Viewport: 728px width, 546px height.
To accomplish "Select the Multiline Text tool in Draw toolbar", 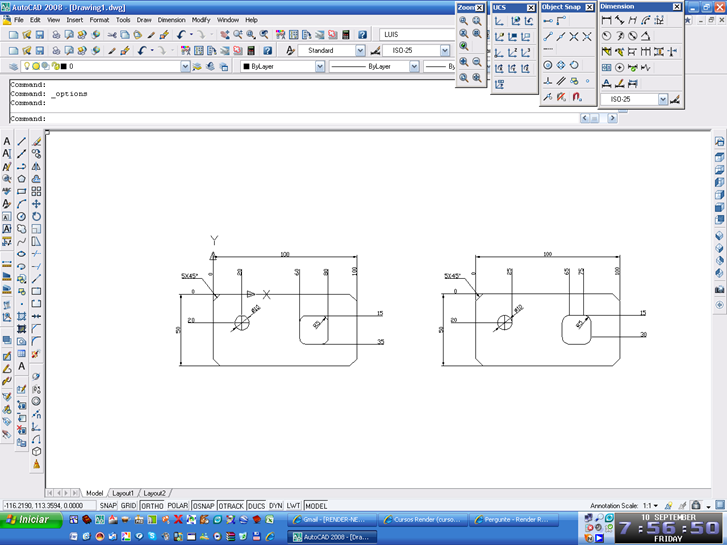I will click(x=21, y=366).
